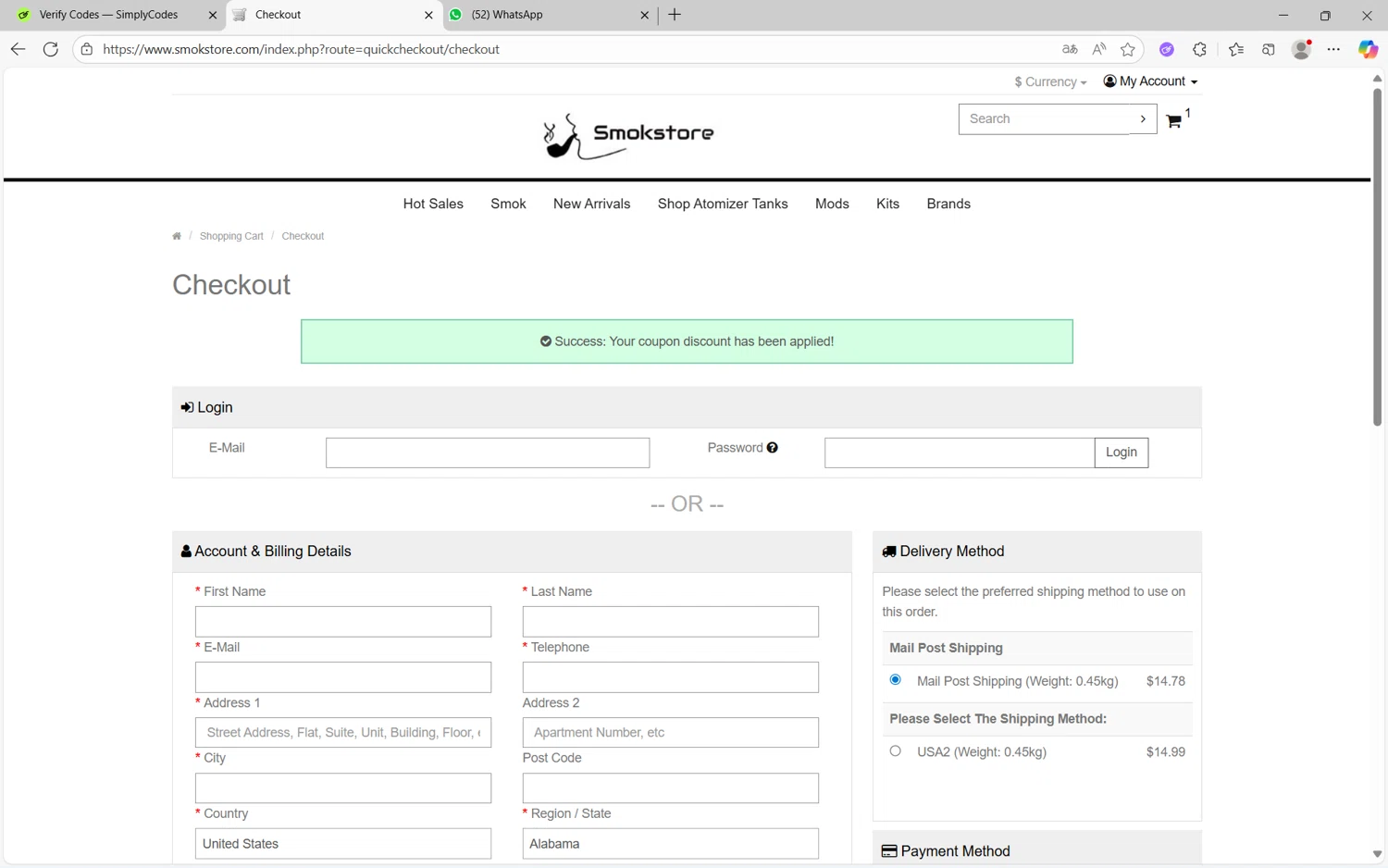Open Brands menu item

click(x=948, y=204)
